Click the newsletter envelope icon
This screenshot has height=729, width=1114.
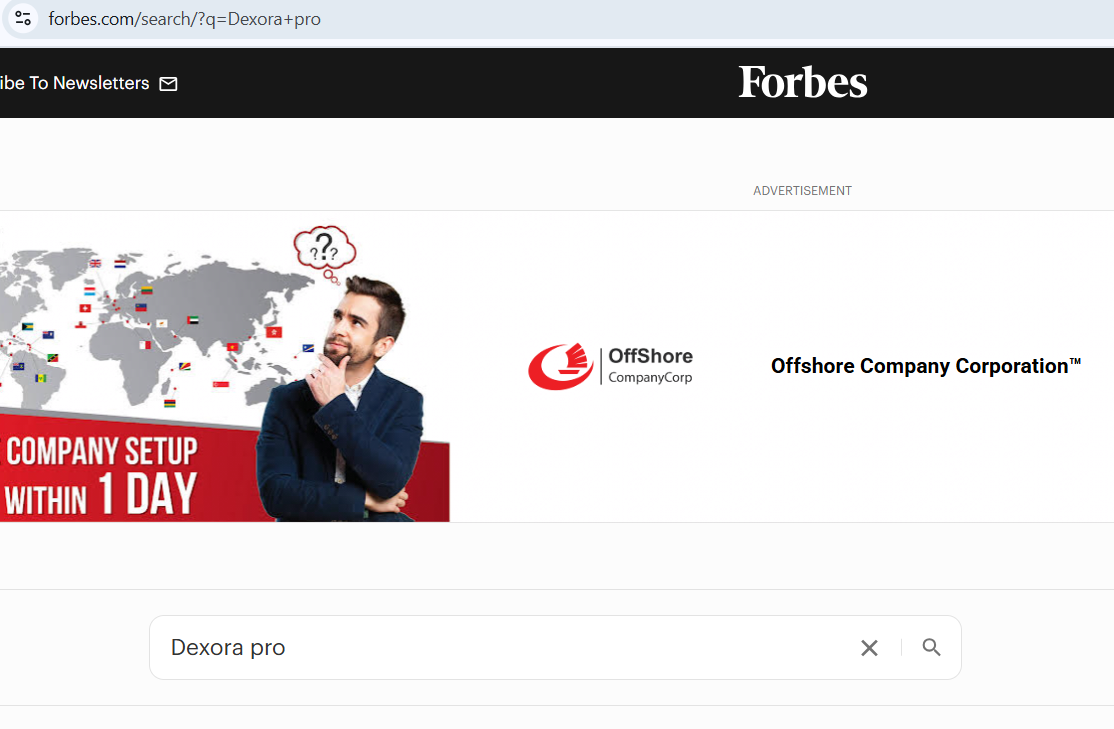click(x=168, y=84)
